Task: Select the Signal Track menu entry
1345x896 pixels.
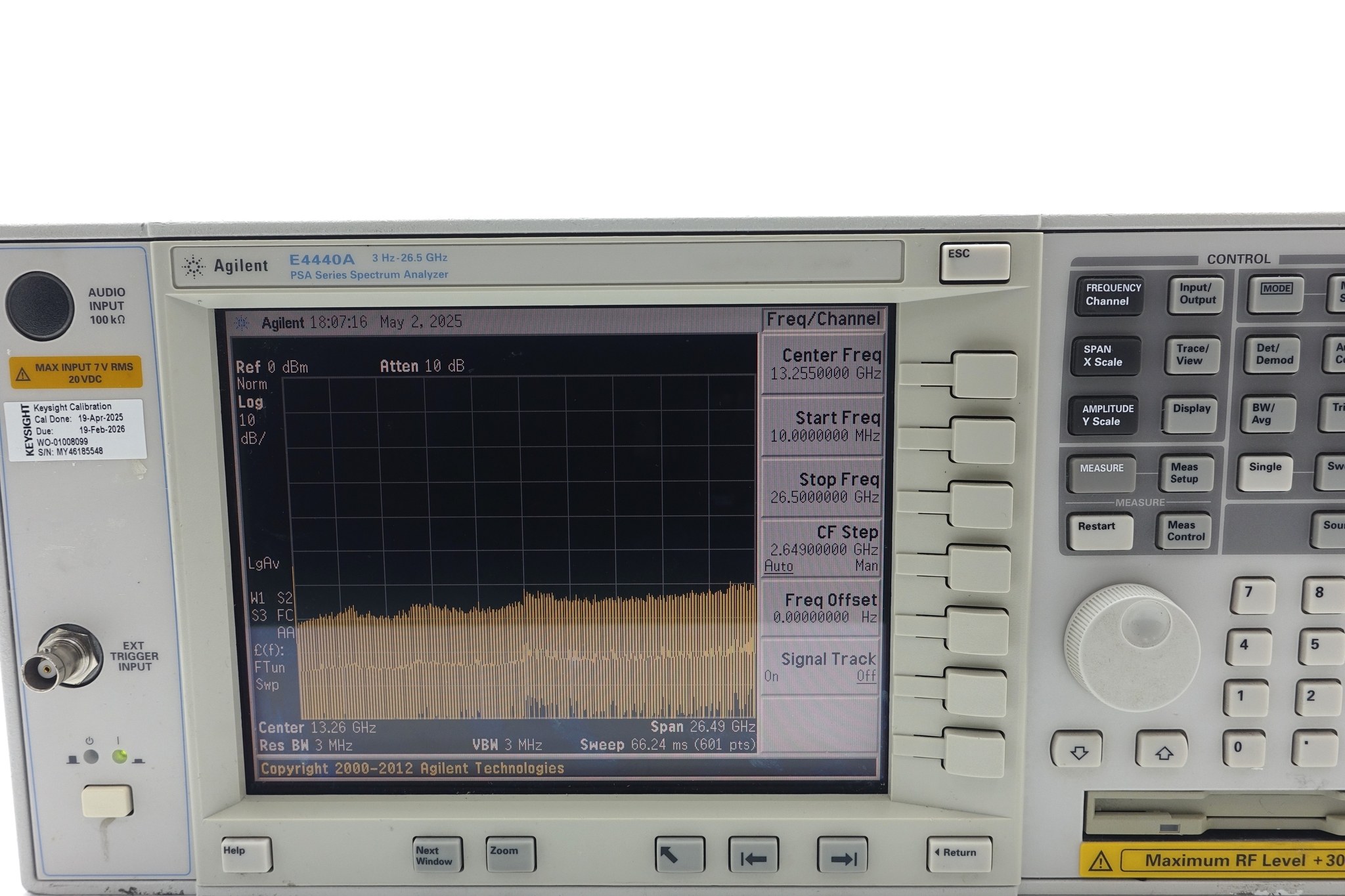Action: point(819,667)
